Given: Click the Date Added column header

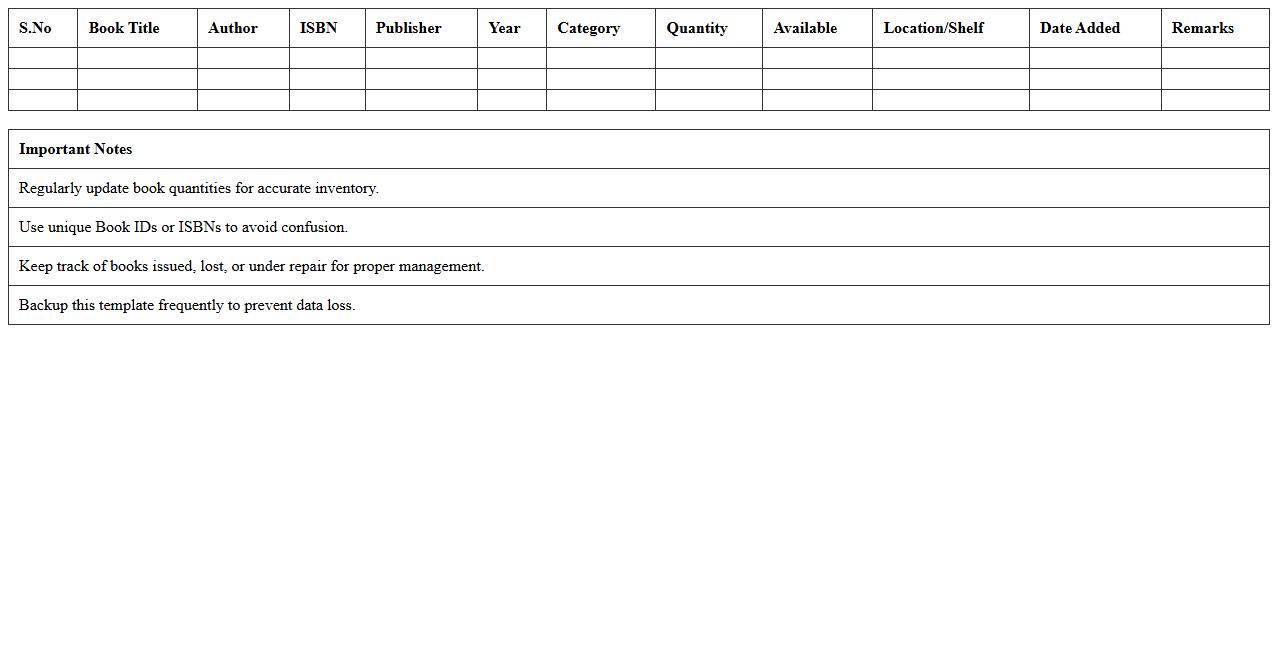Looking at the screenshot, I should point(1080,28).
